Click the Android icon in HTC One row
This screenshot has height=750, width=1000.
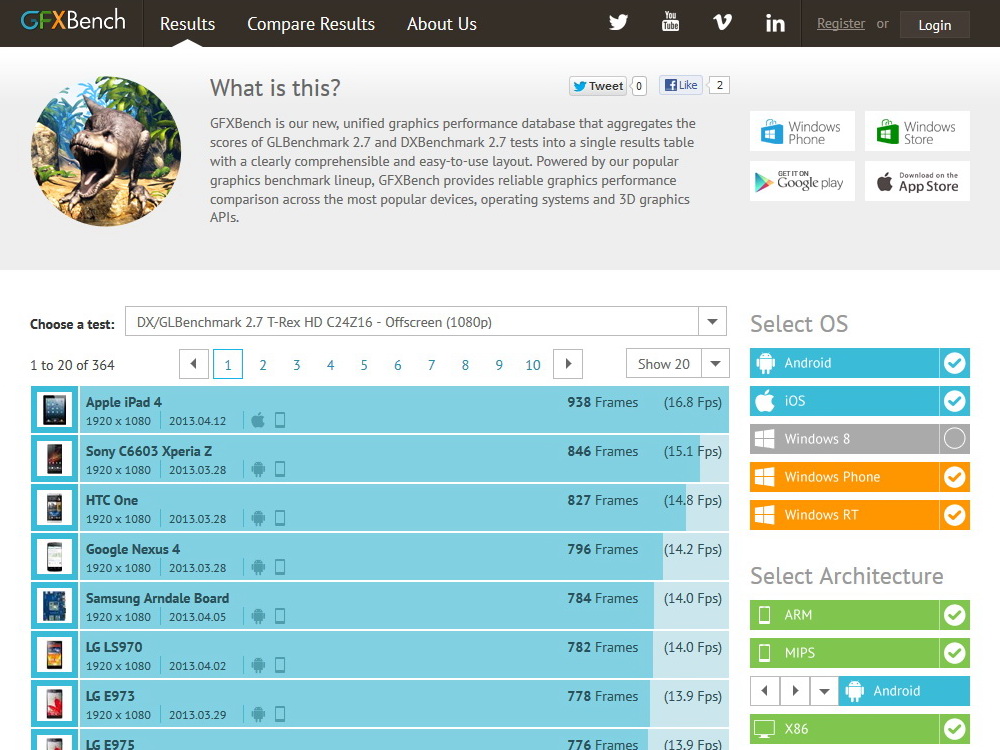coord(258,518)
